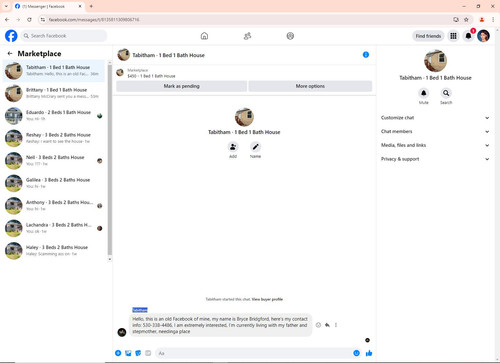The width and height of the screenshot is (500, 363).
Task: Expand Media, files and links section
Action: point(435,145)
